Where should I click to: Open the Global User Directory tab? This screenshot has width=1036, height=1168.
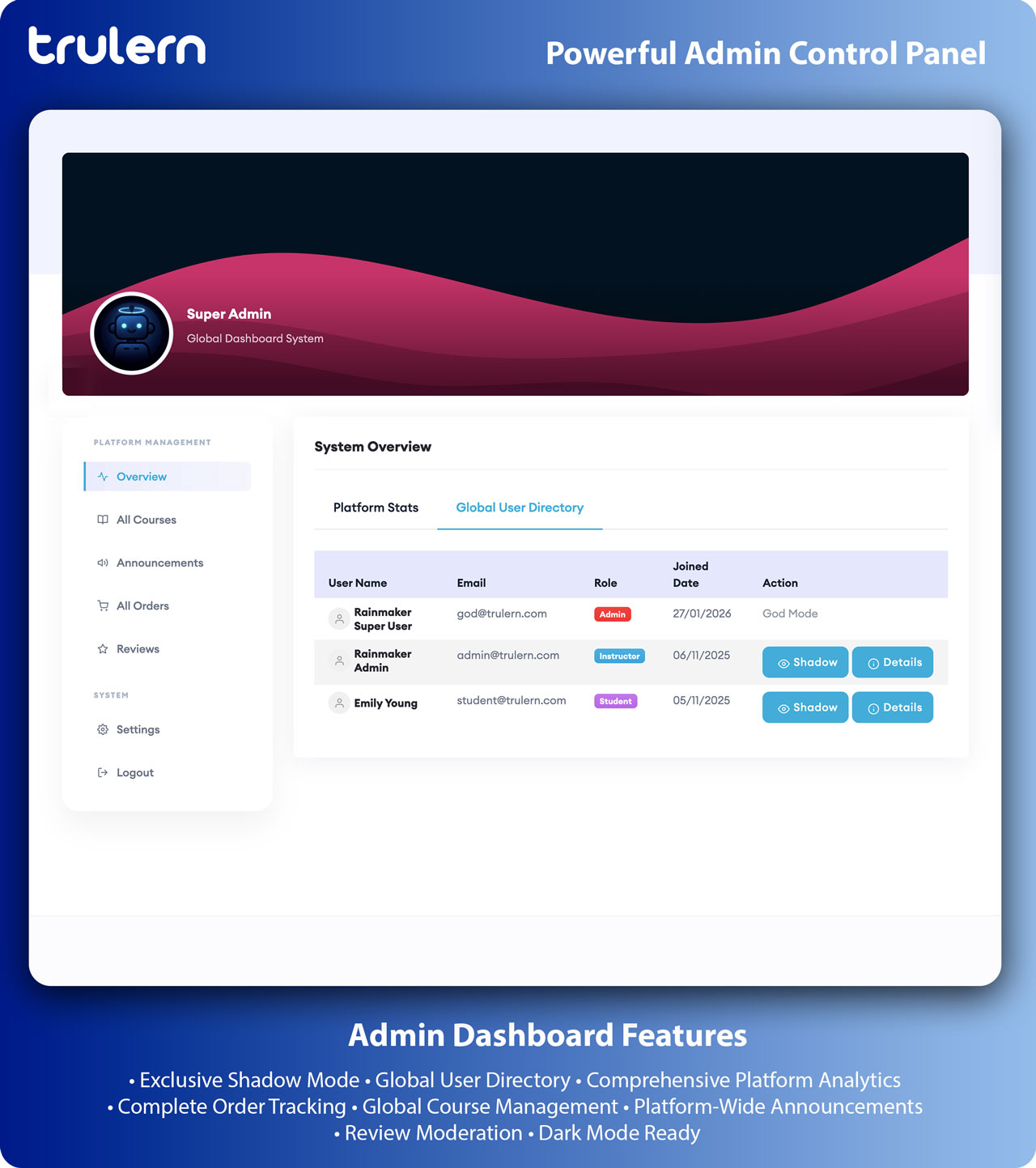pyautogui.click(x=520, y=508)
